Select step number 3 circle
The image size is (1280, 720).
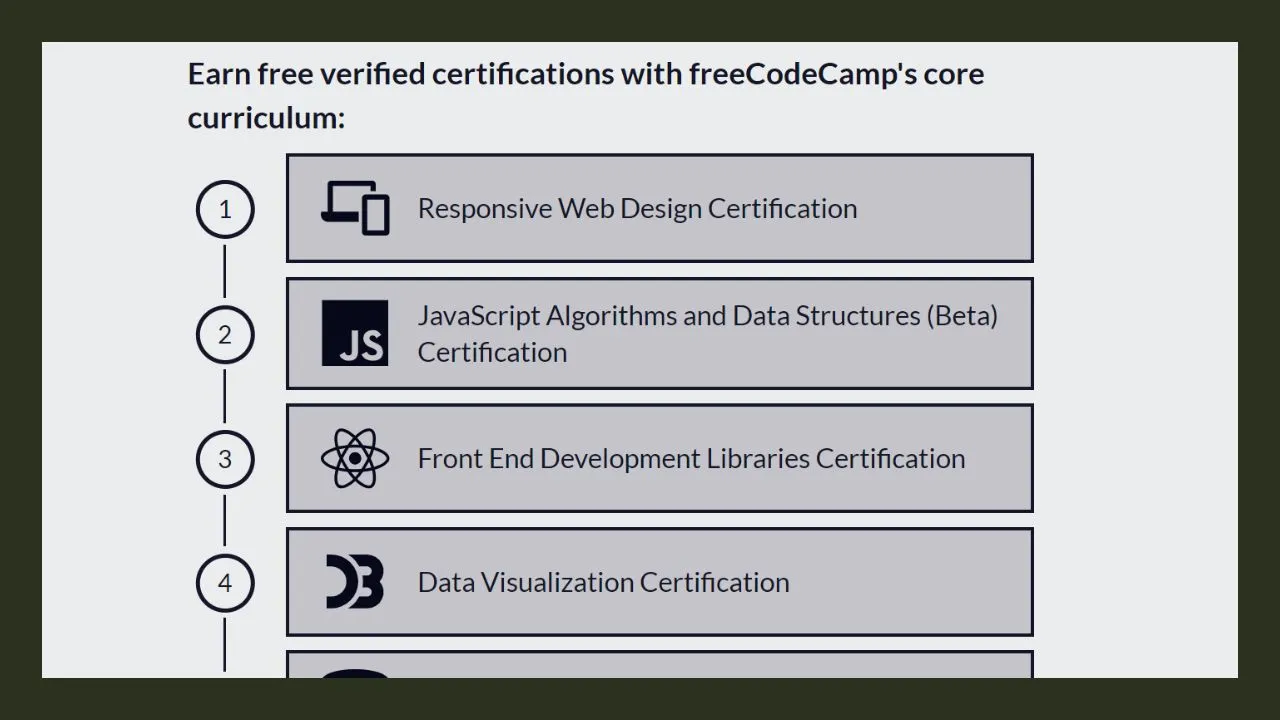coord(225,459)
